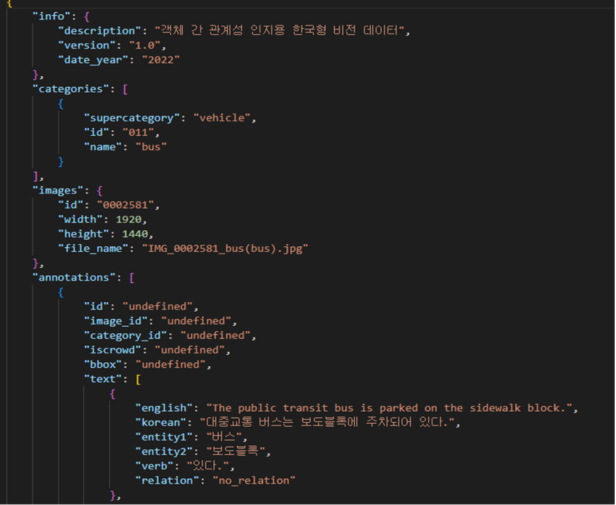The width and height of the screenshot is (616, 505).
Task: Click the "categories" key
Action: pos(70,89)
